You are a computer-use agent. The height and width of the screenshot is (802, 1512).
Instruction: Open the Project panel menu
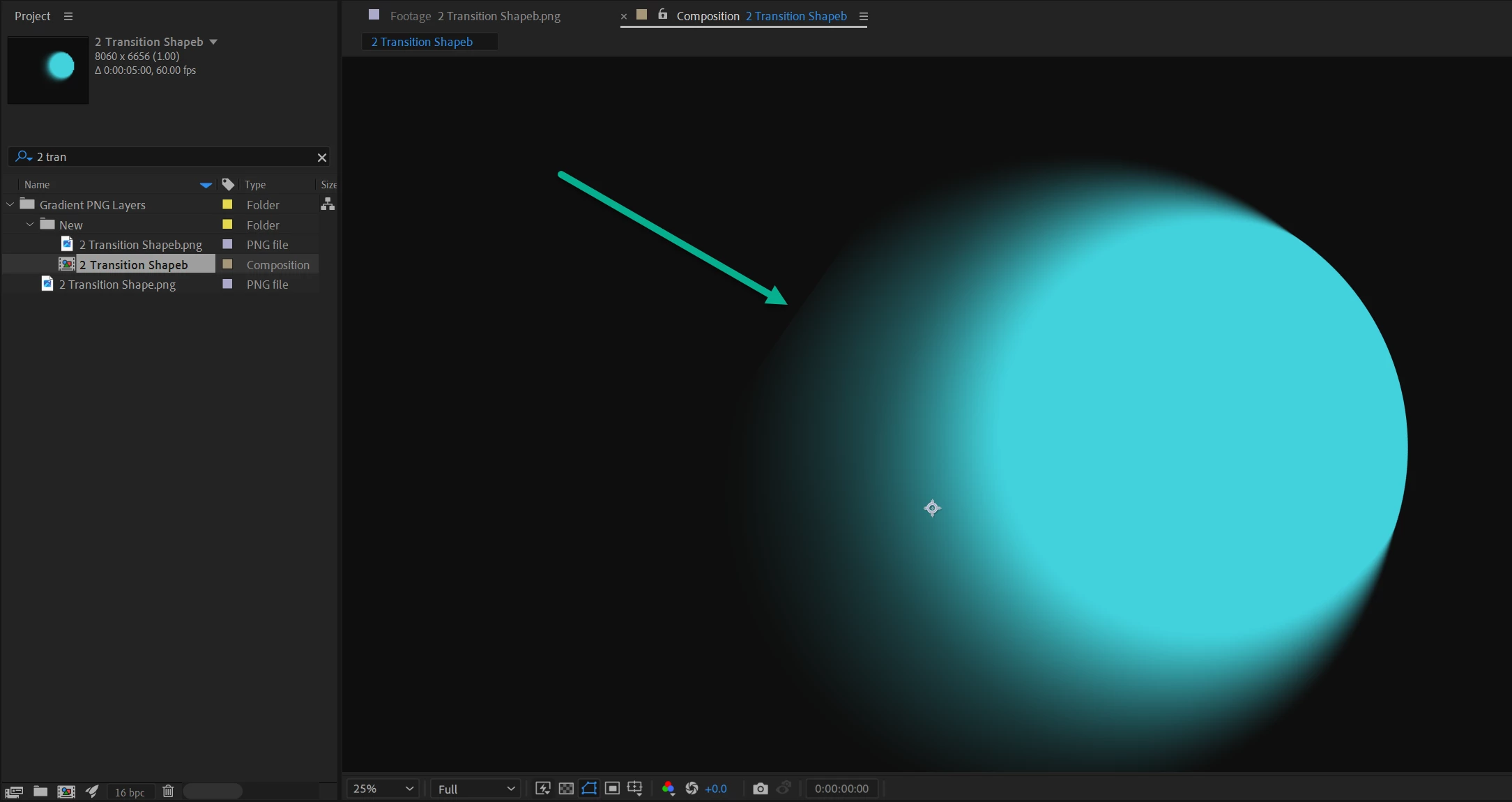point(68,16)
